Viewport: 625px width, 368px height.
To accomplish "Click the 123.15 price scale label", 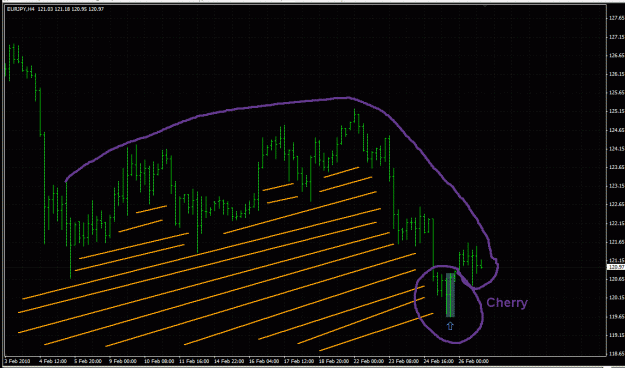I will (617, 186).
